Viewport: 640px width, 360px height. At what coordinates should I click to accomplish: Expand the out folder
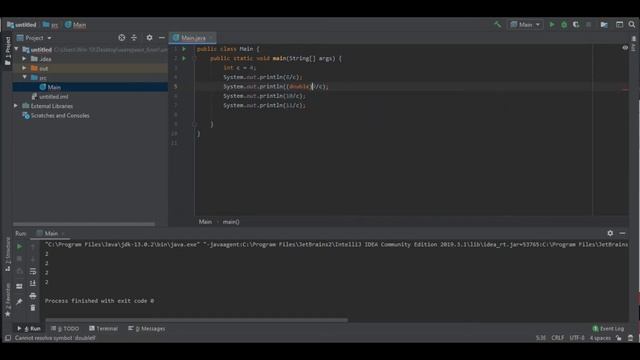click(24, 68)
